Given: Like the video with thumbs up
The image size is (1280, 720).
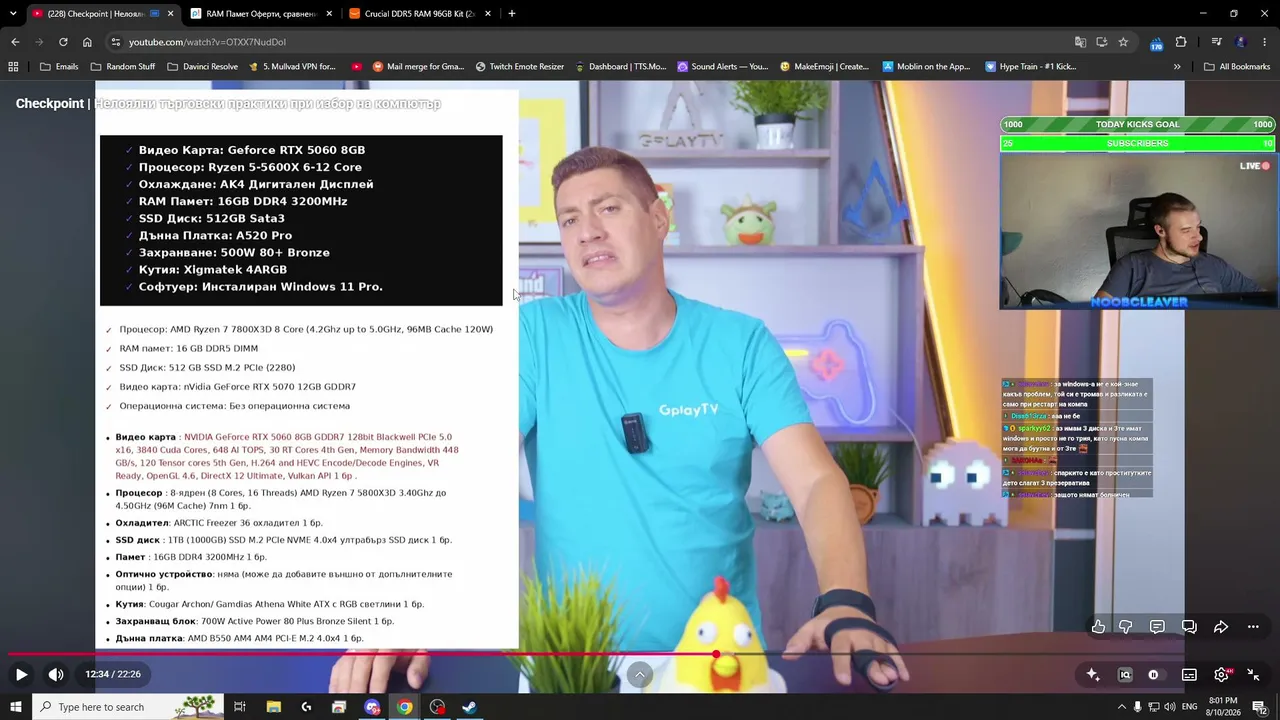Looking at the screenshot, I should tap(1098, 627).
